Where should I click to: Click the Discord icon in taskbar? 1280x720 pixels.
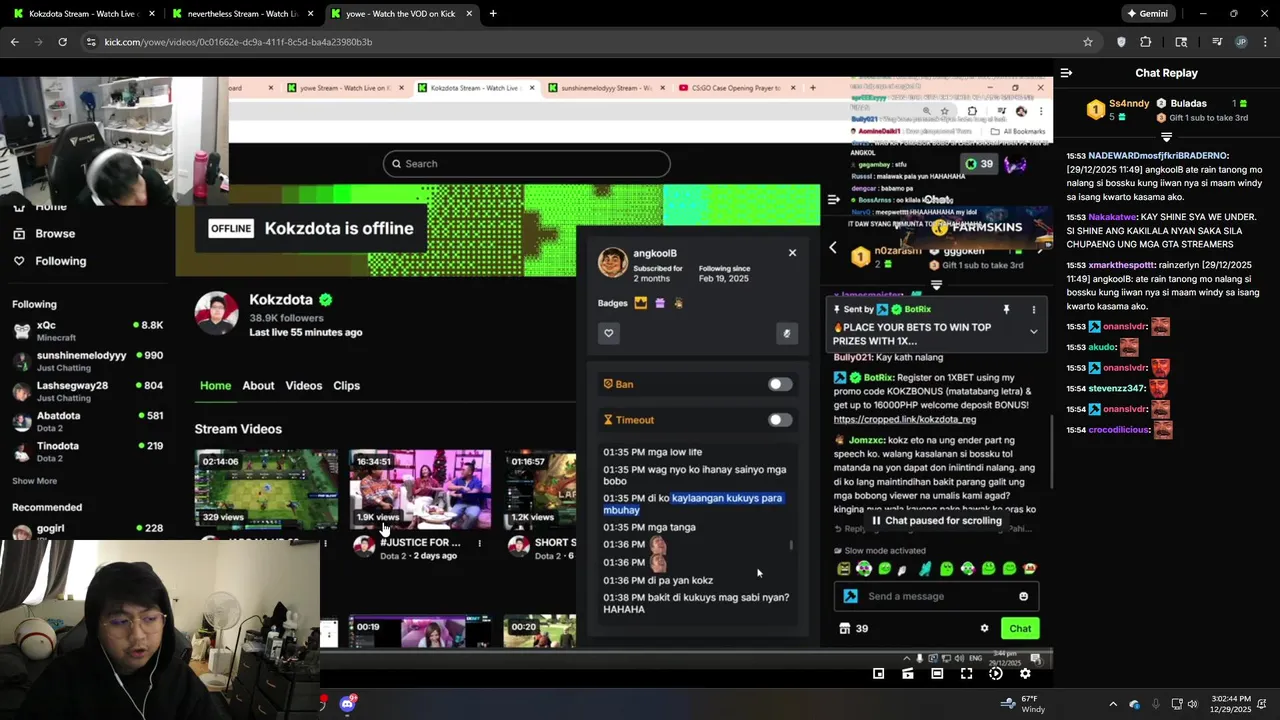[347, 704]
